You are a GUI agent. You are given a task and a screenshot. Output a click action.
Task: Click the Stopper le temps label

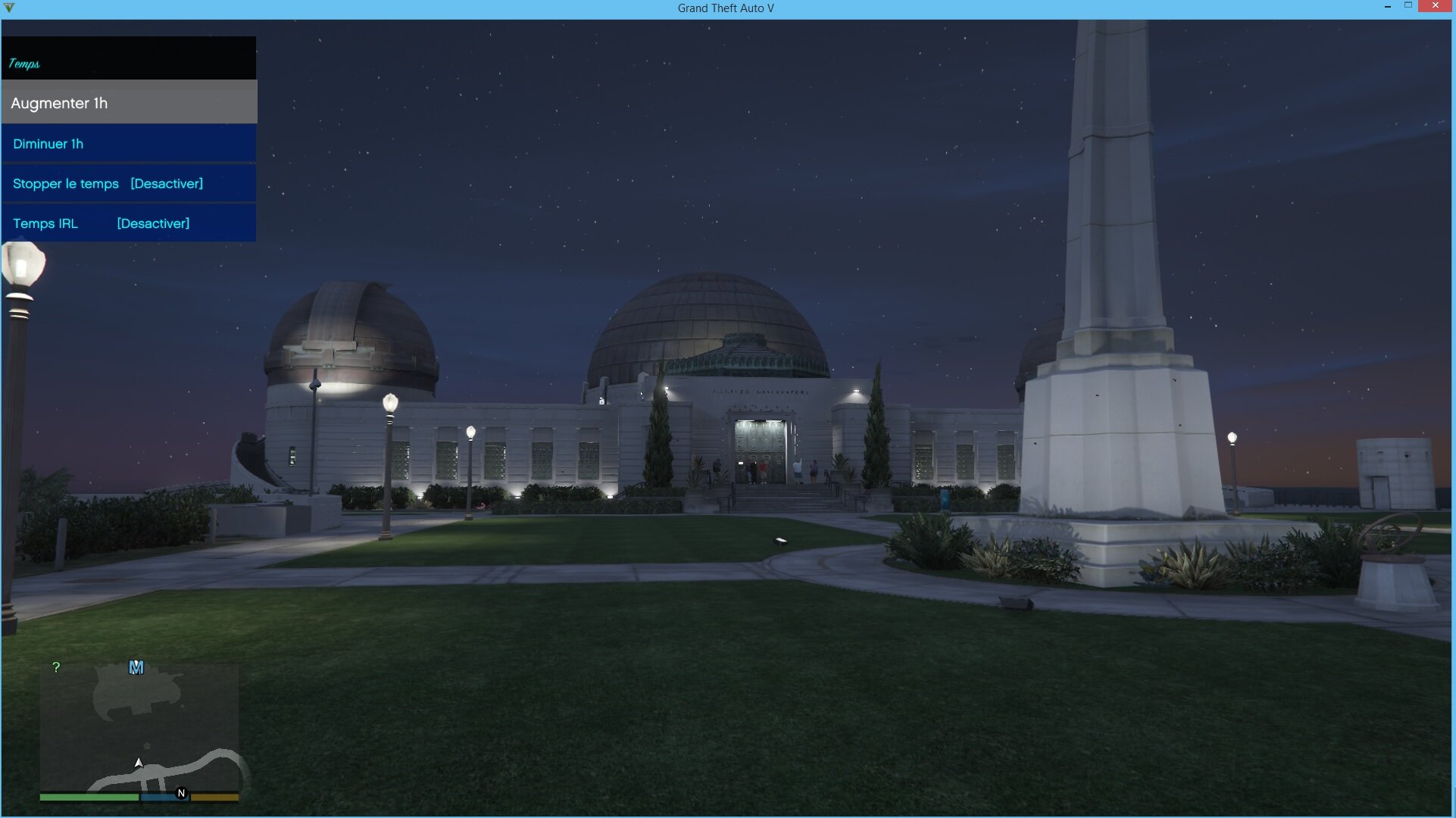click(66, 184)
